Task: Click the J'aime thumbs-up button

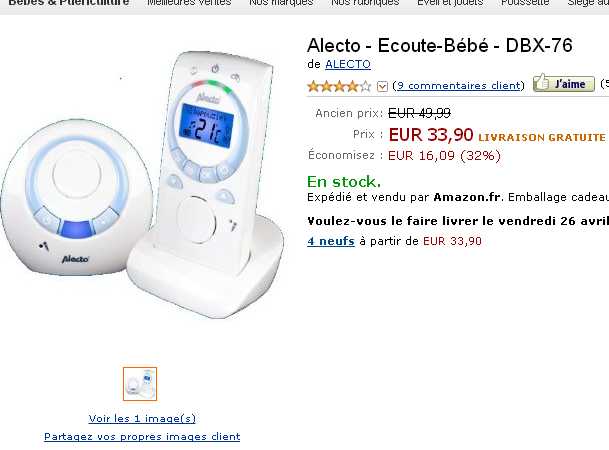Action: (564, 83)
